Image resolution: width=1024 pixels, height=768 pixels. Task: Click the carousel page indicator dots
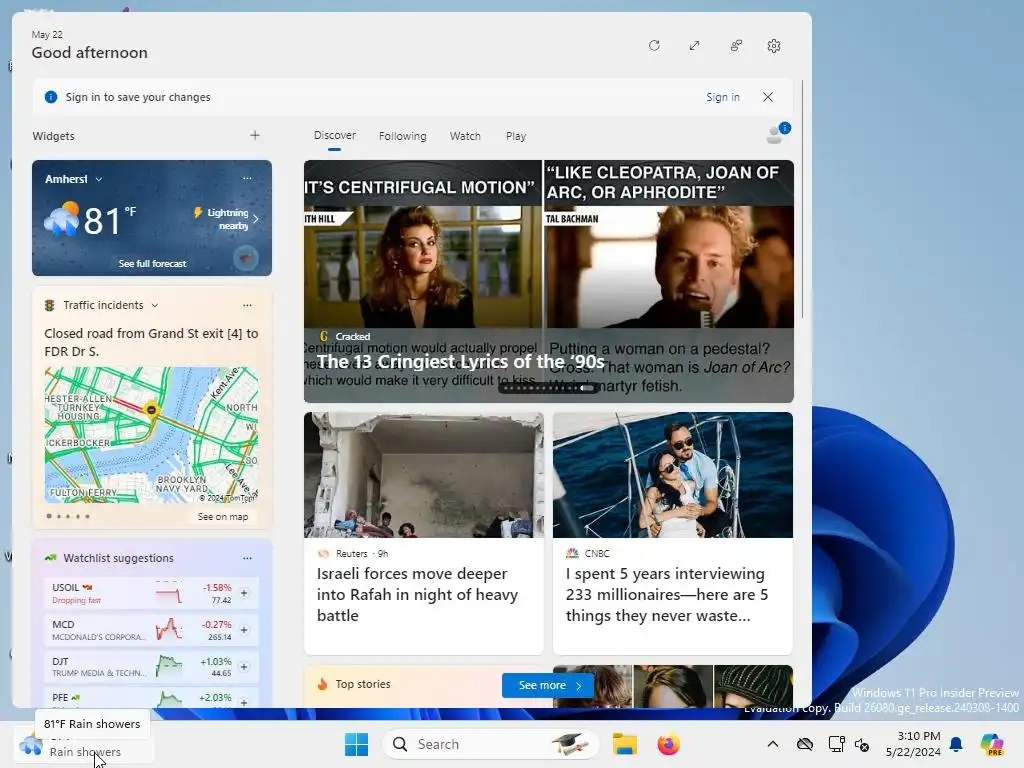(x=549, y=388)
